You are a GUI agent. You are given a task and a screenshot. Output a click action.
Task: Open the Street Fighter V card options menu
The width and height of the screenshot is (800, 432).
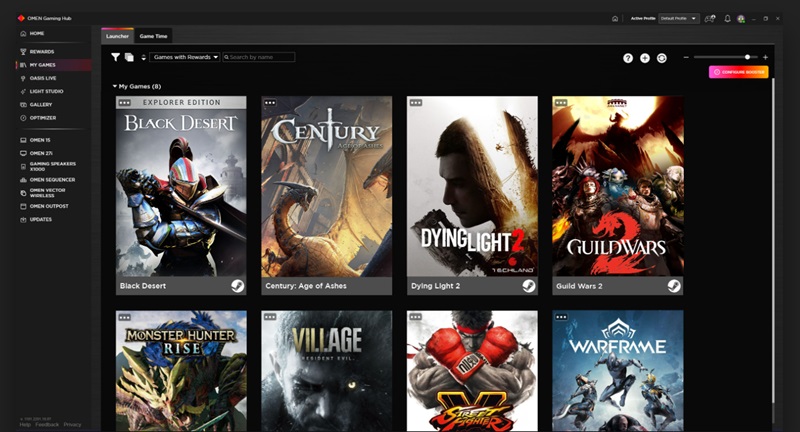click(x=416, y=317)
